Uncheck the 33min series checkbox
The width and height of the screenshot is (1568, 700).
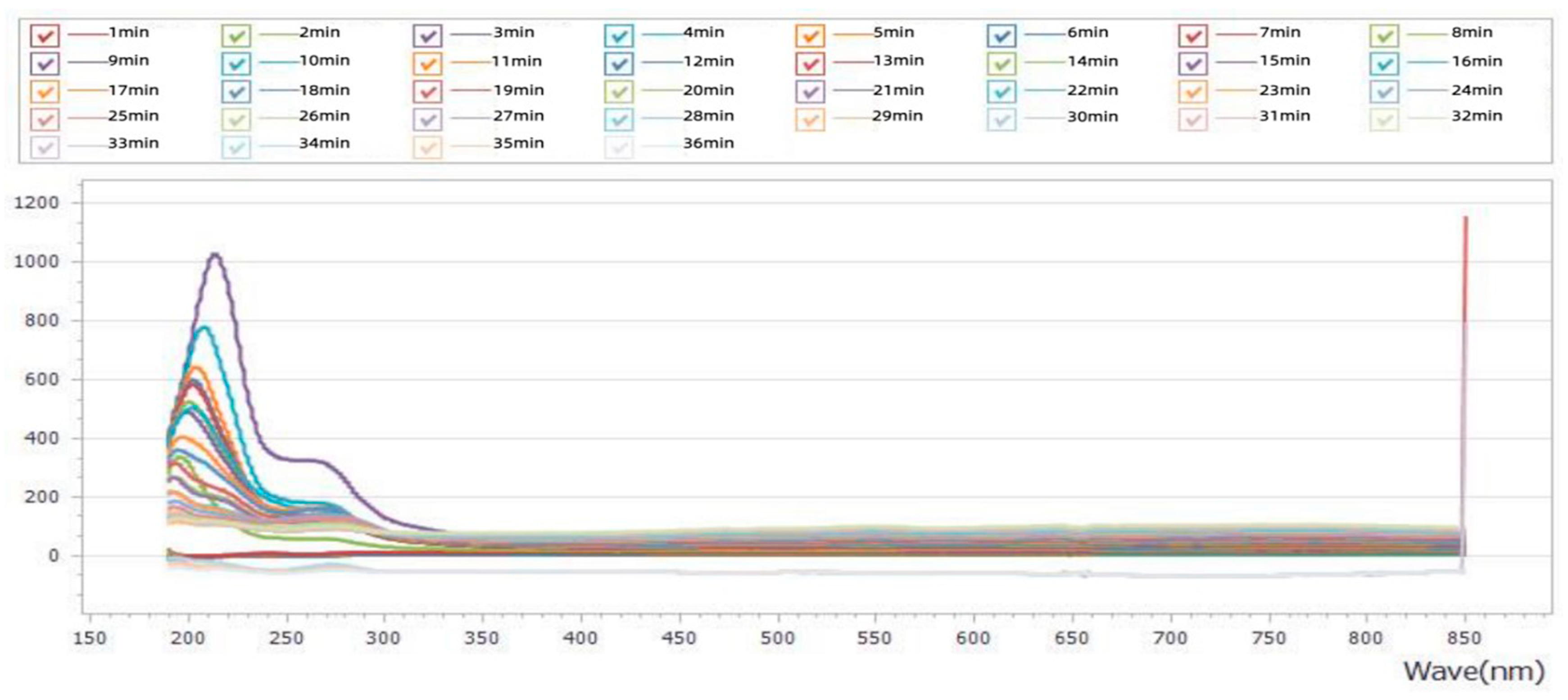[45, 147]
